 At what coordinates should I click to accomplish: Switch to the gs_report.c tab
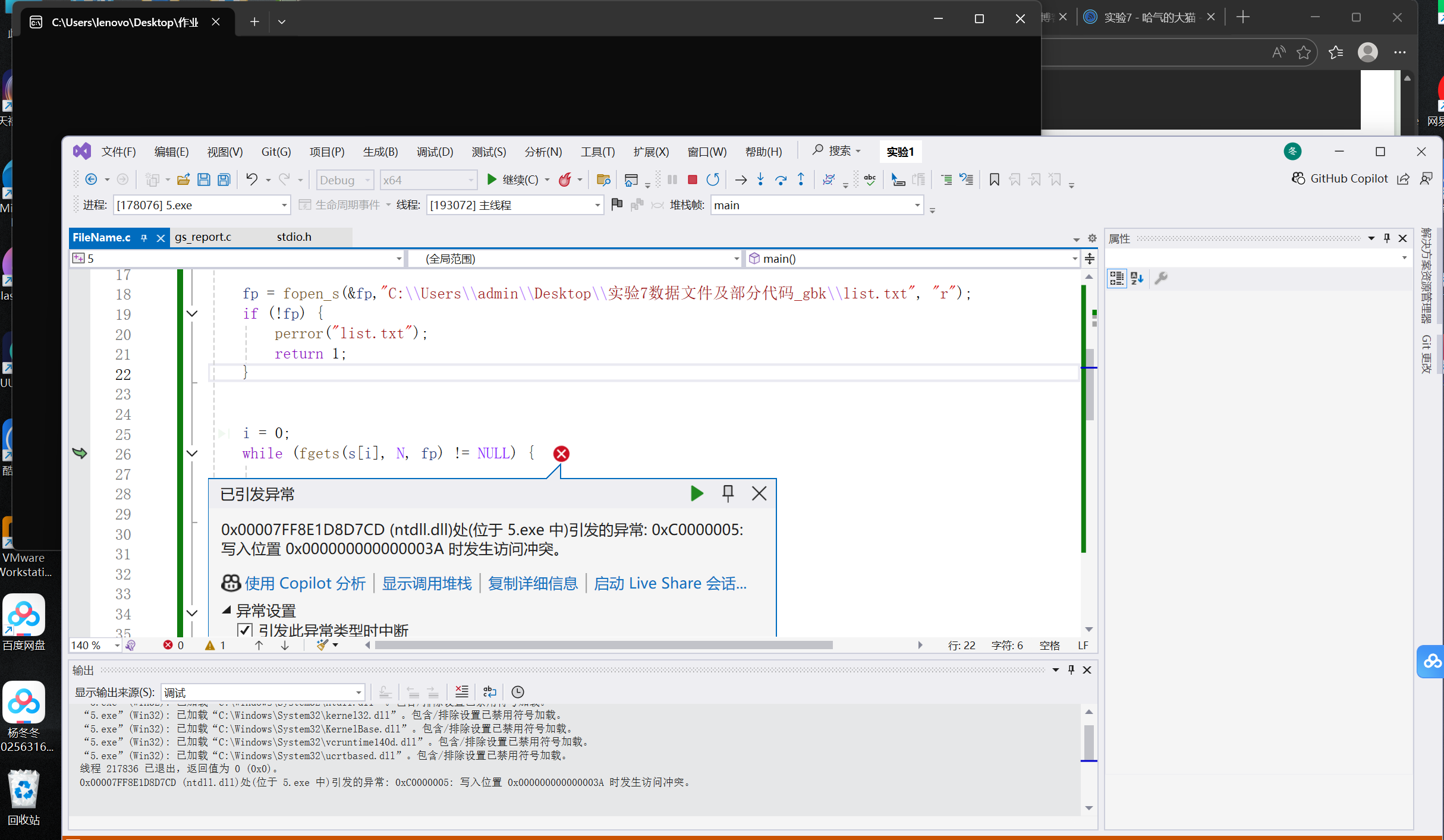(x=203, y=237)
